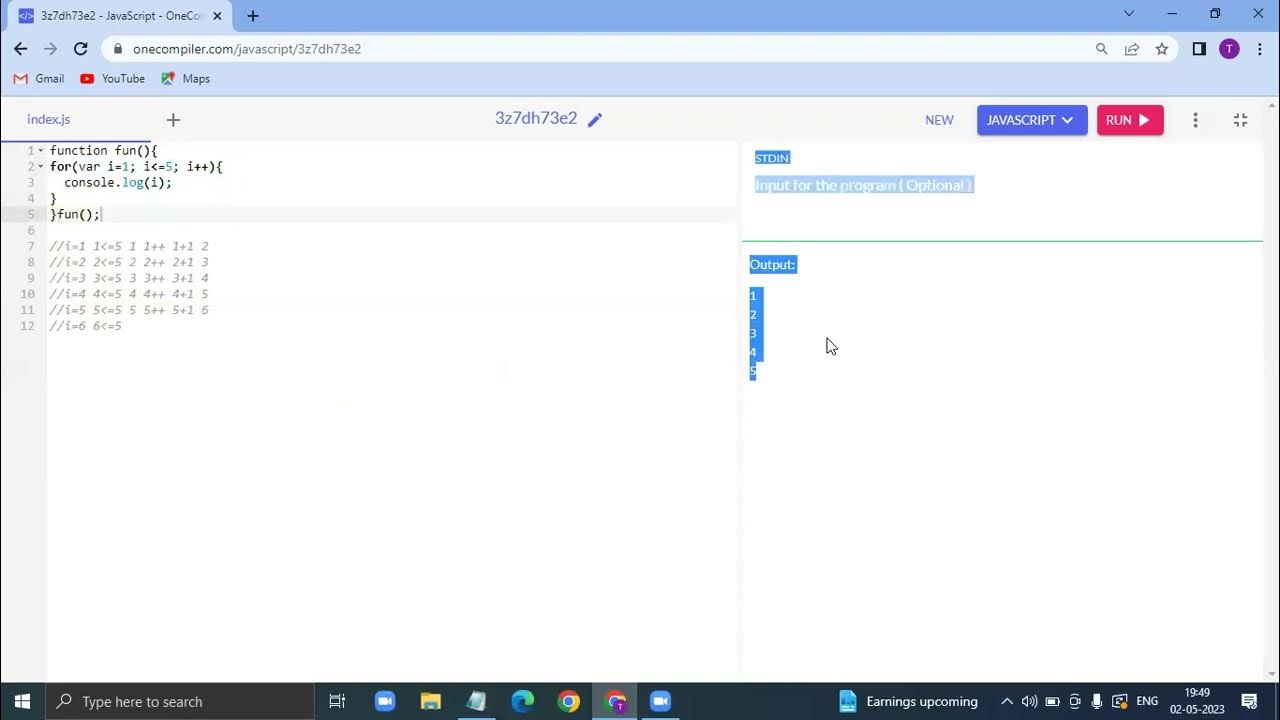Open File Explorer from the taskbar
Image resolution: width=1280 pixels, height=720 pixels.
[431, 701]
